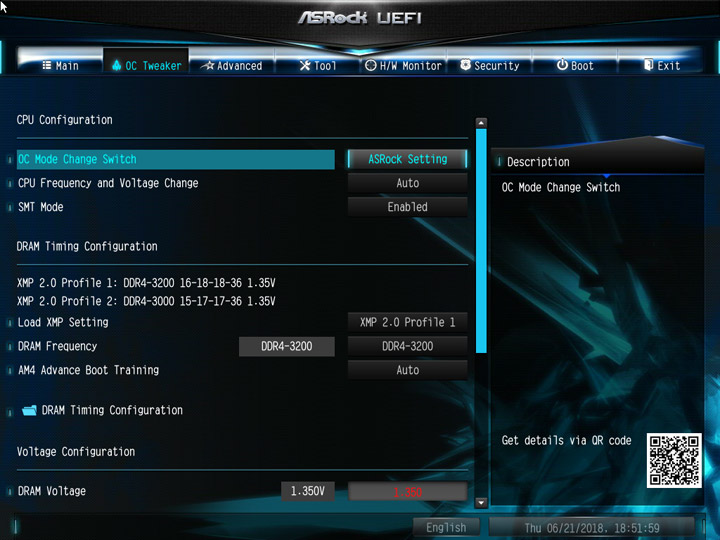Click the star icon on Advanced
Screen dimensions: 720x540
(209, 65)
